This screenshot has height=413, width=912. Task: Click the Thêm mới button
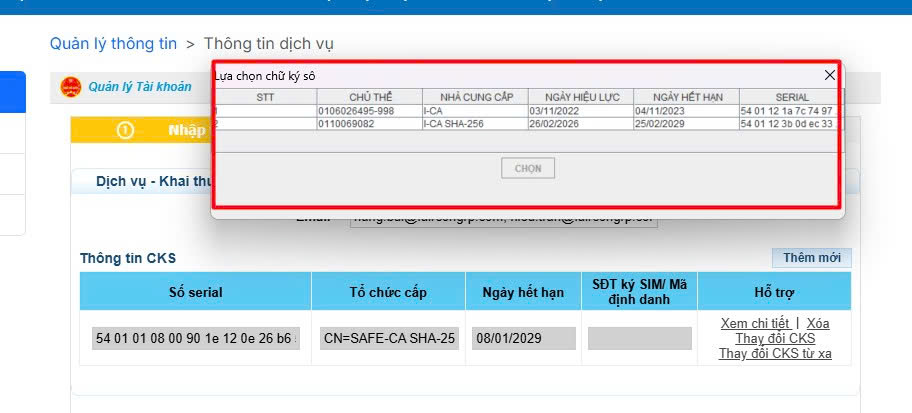point(811,258)
